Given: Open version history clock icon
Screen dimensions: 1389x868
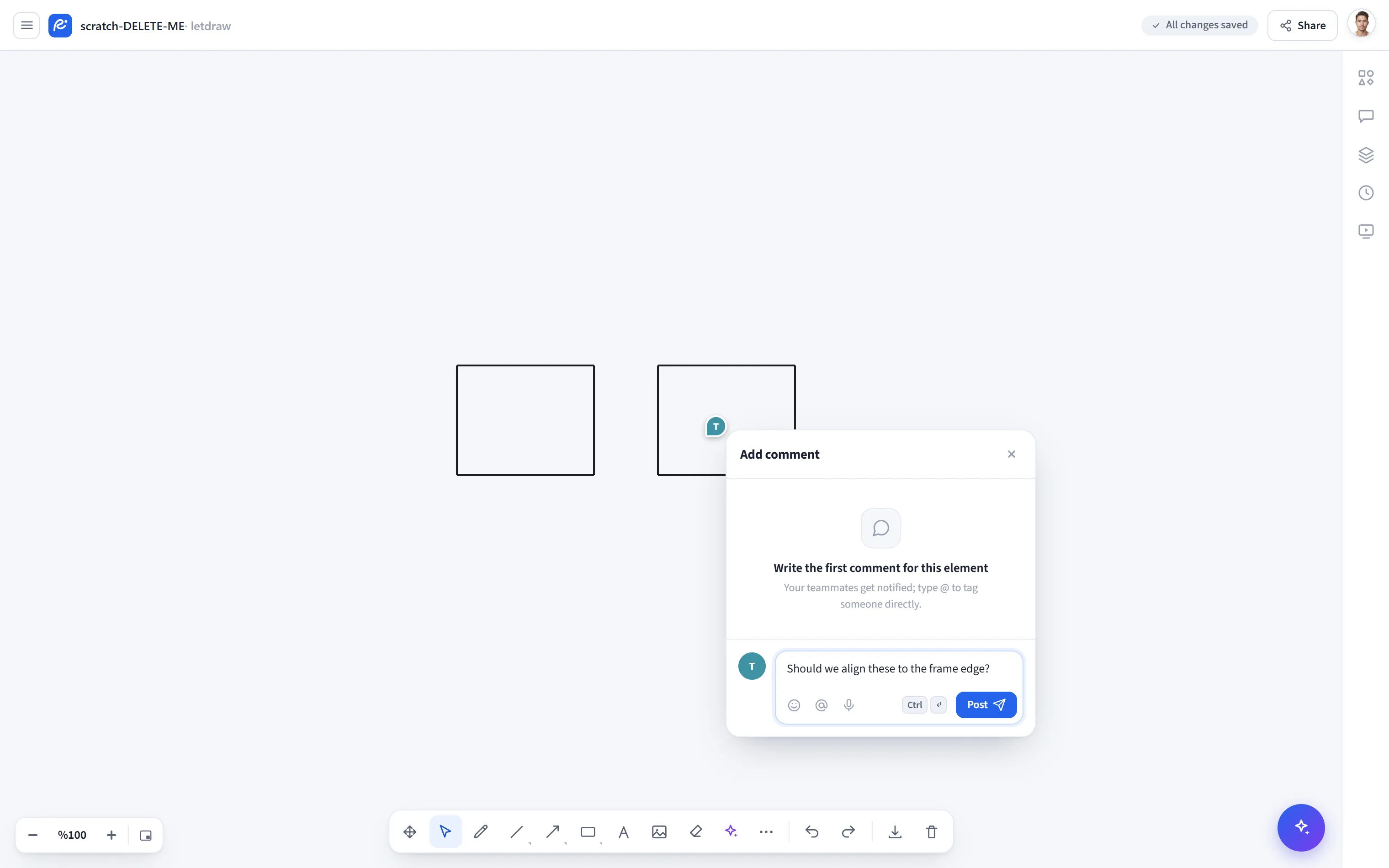Looking at the screenshot, I should coord(1365,193).
